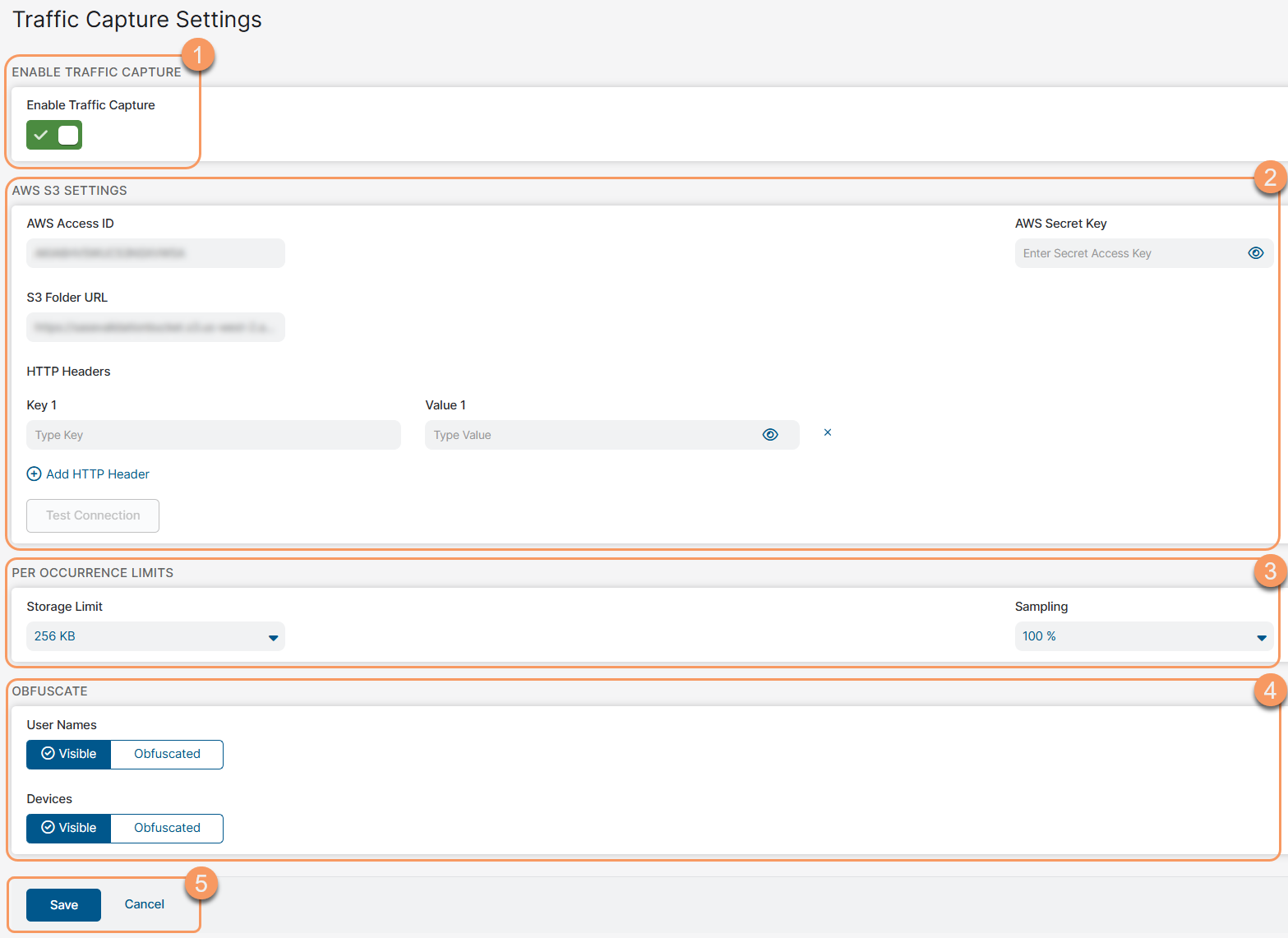Image resolution: width=1288 pixels, height=938 pixels.
Task: Select Visible for User Names
Action: pos(69,754)
